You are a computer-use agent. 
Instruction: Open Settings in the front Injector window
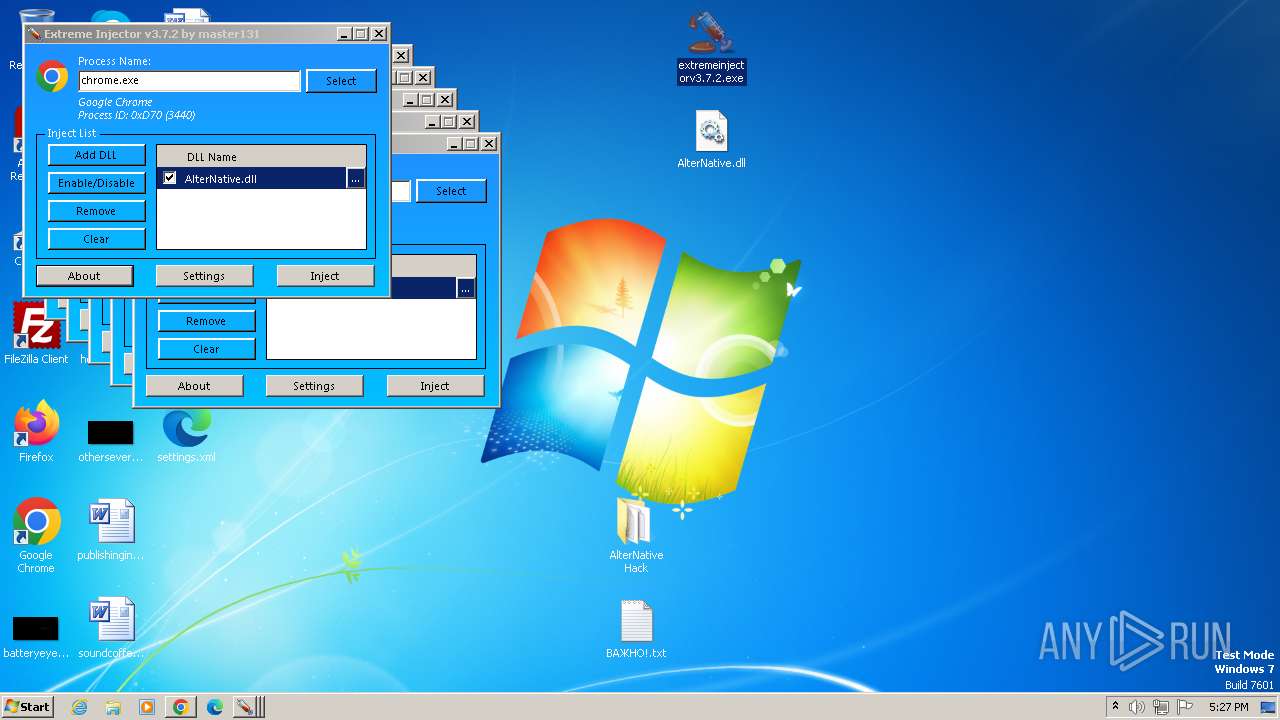click(x=204, y=276)
